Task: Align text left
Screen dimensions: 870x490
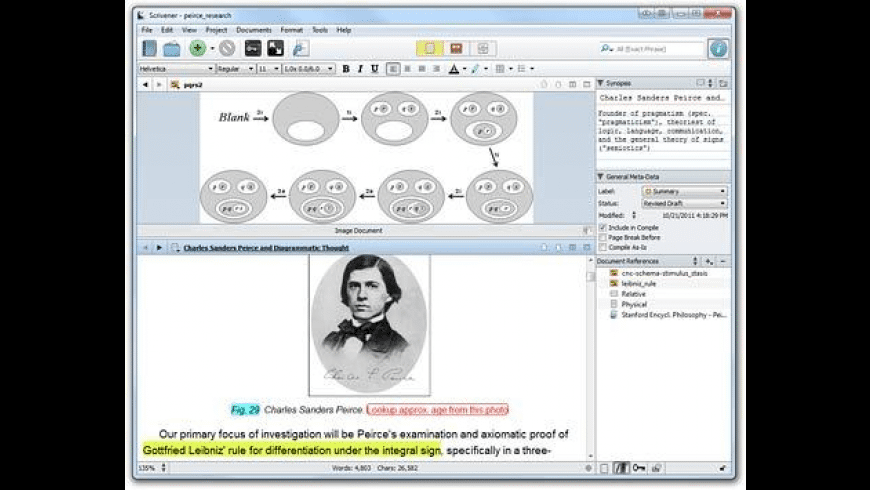Action: (x=393, y=69)
